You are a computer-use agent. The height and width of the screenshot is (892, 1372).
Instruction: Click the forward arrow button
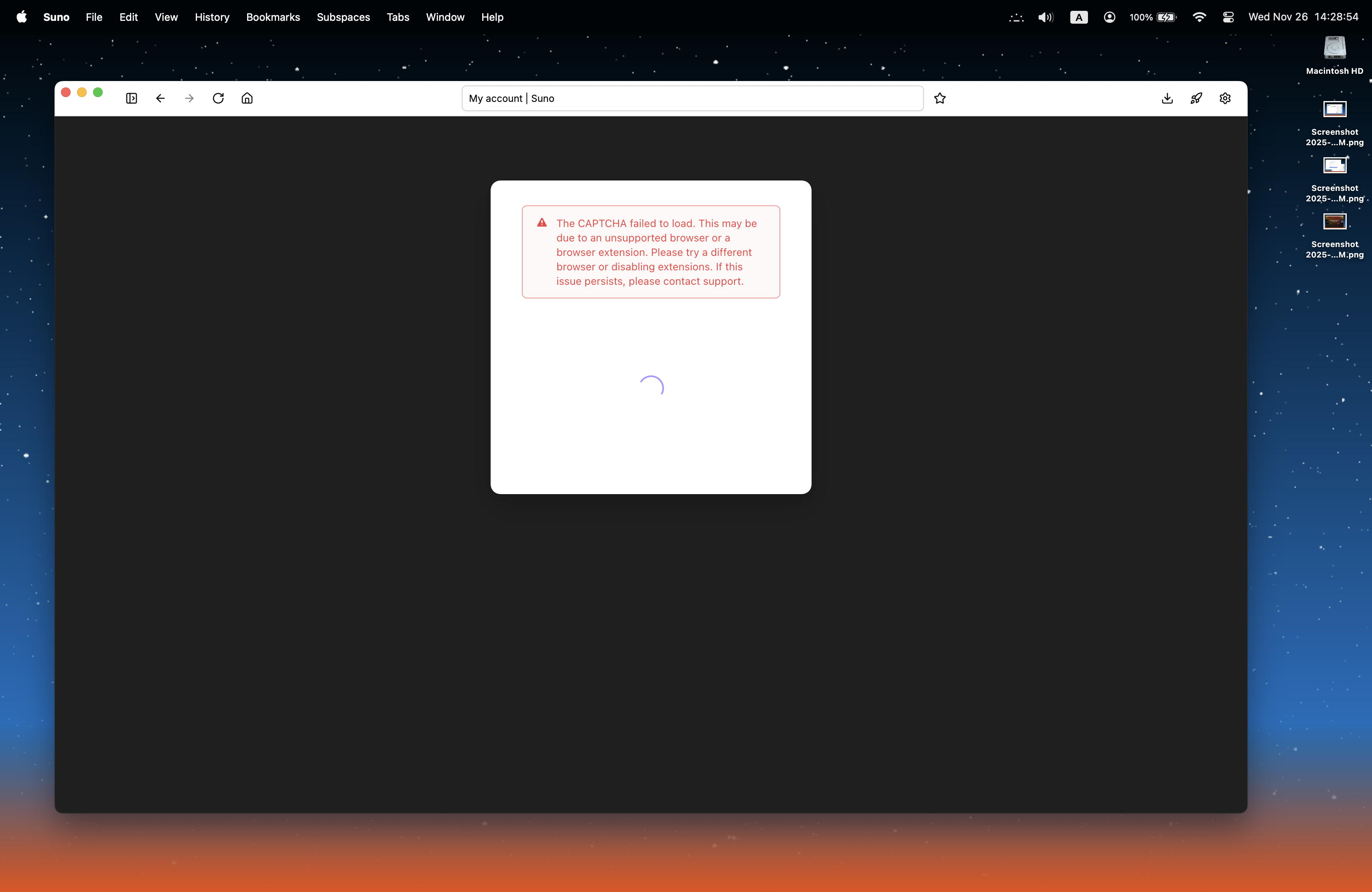(189, 99)
